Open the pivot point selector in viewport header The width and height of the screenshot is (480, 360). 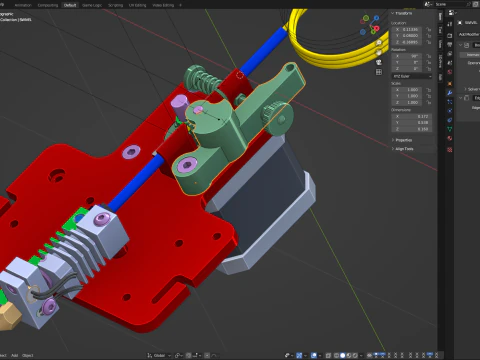pyautogui.click(x=178, y=355)
